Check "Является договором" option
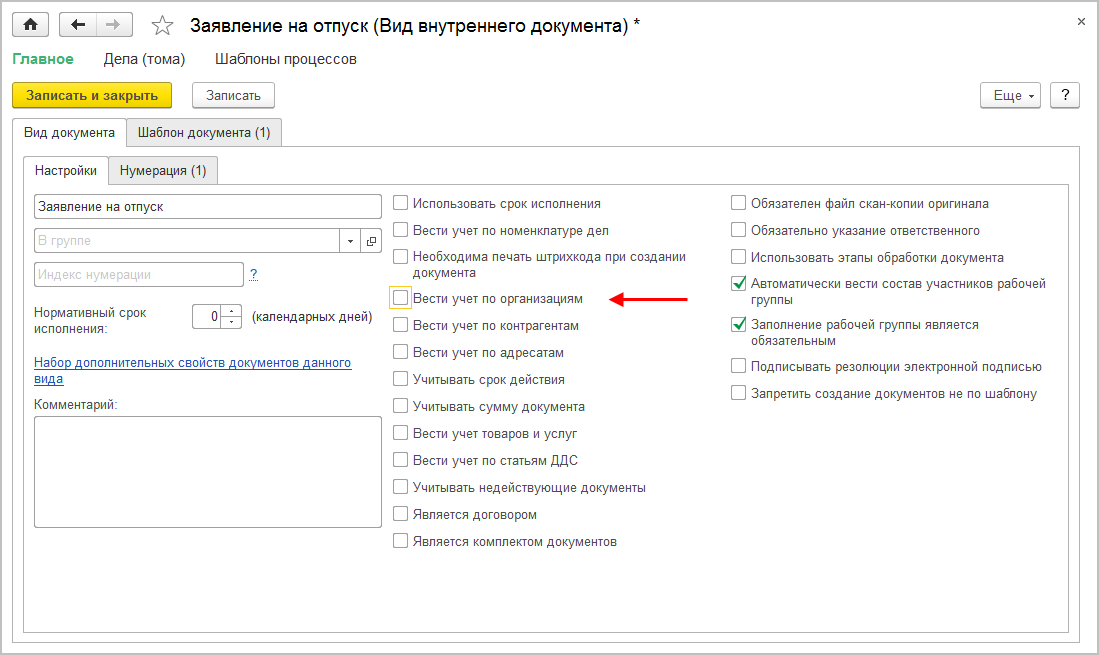 401,515
